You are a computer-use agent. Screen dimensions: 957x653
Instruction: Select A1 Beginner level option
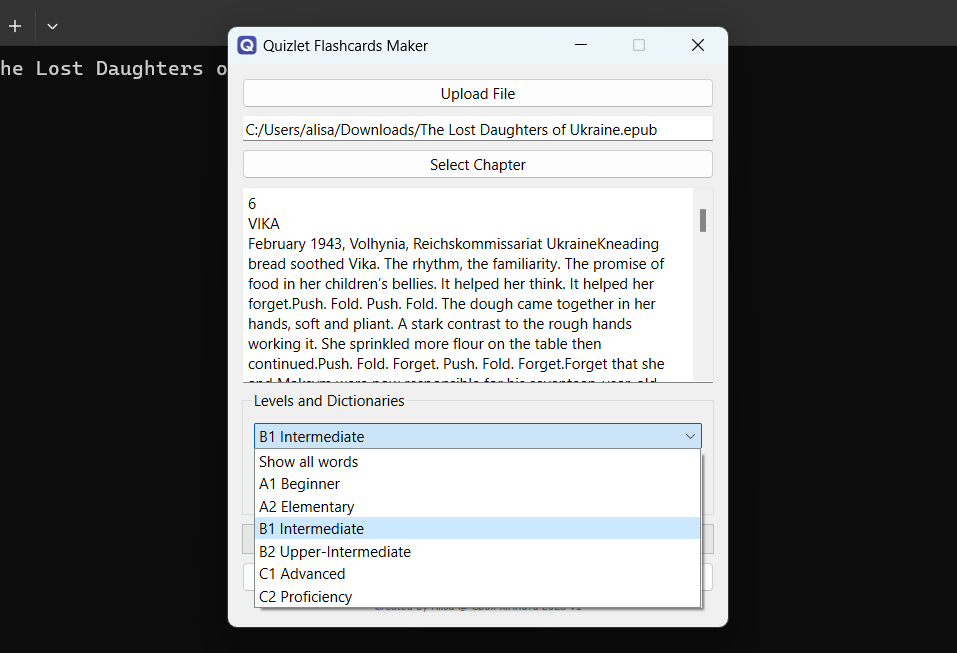[477, 484]
